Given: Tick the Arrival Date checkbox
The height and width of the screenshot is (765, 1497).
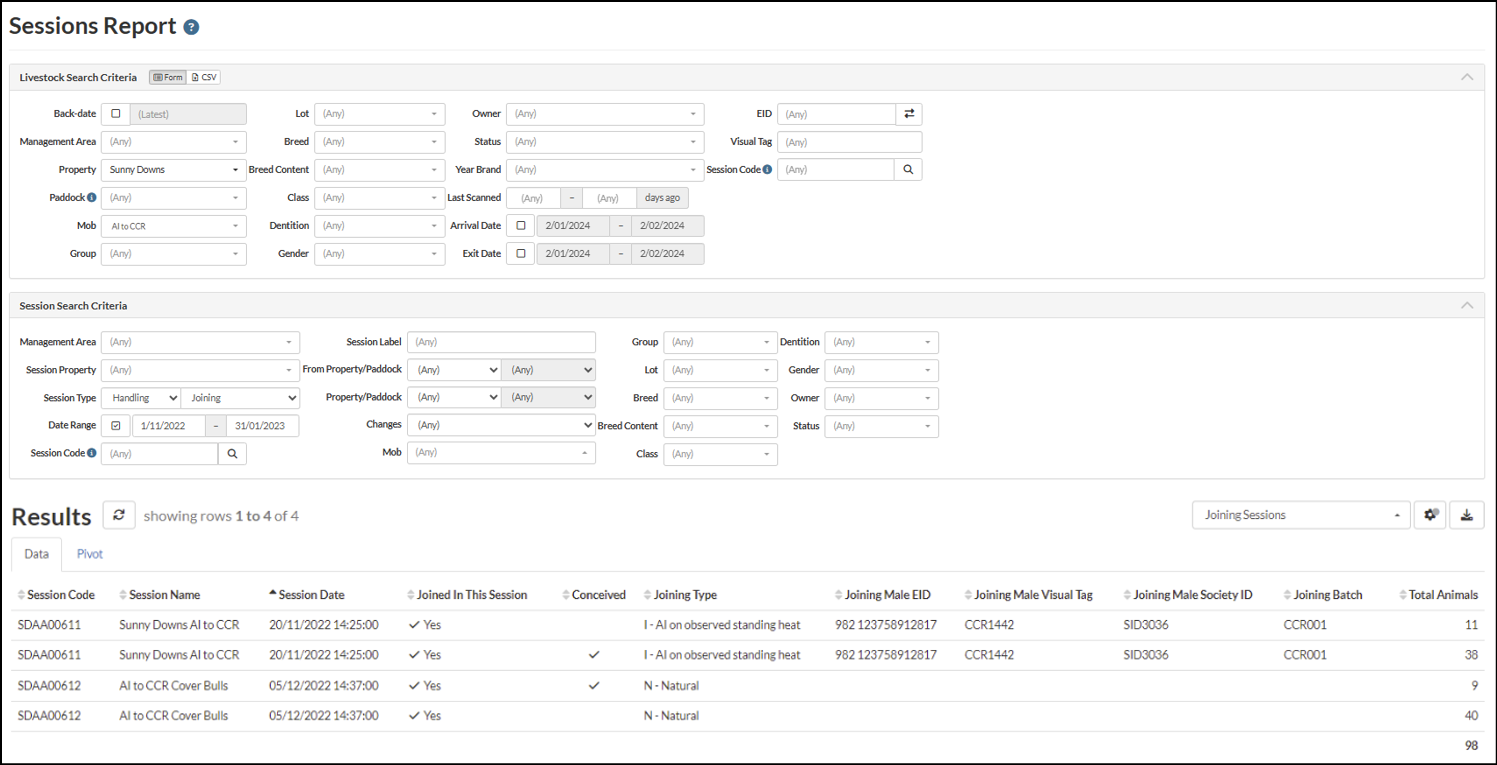Looking at the screenshot, I should coord(521,226).
